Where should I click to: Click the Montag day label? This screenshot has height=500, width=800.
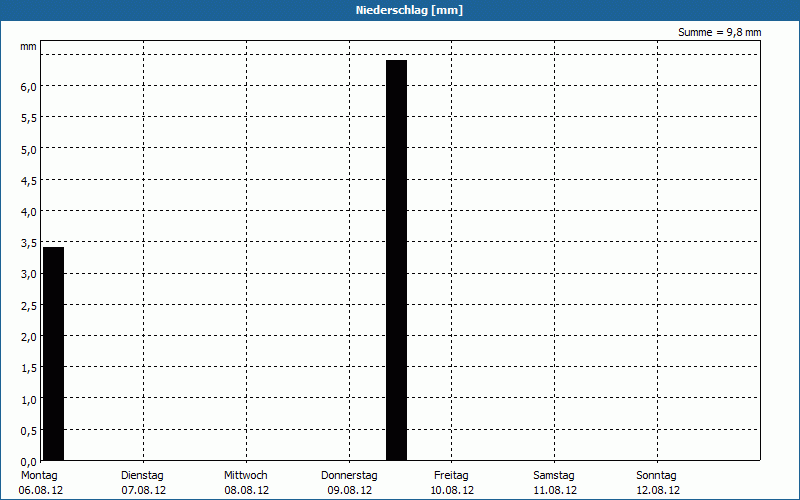tap(39, 476)
